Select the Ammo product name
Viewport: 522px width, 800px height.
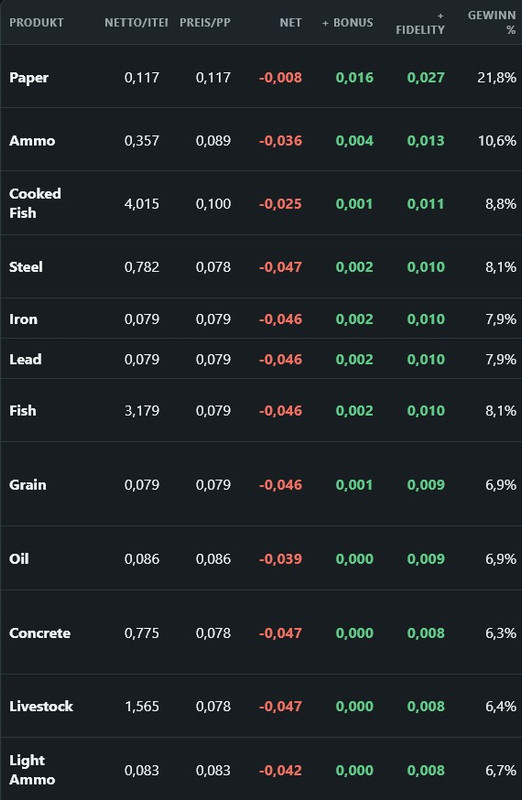click(x=32, y=140)
